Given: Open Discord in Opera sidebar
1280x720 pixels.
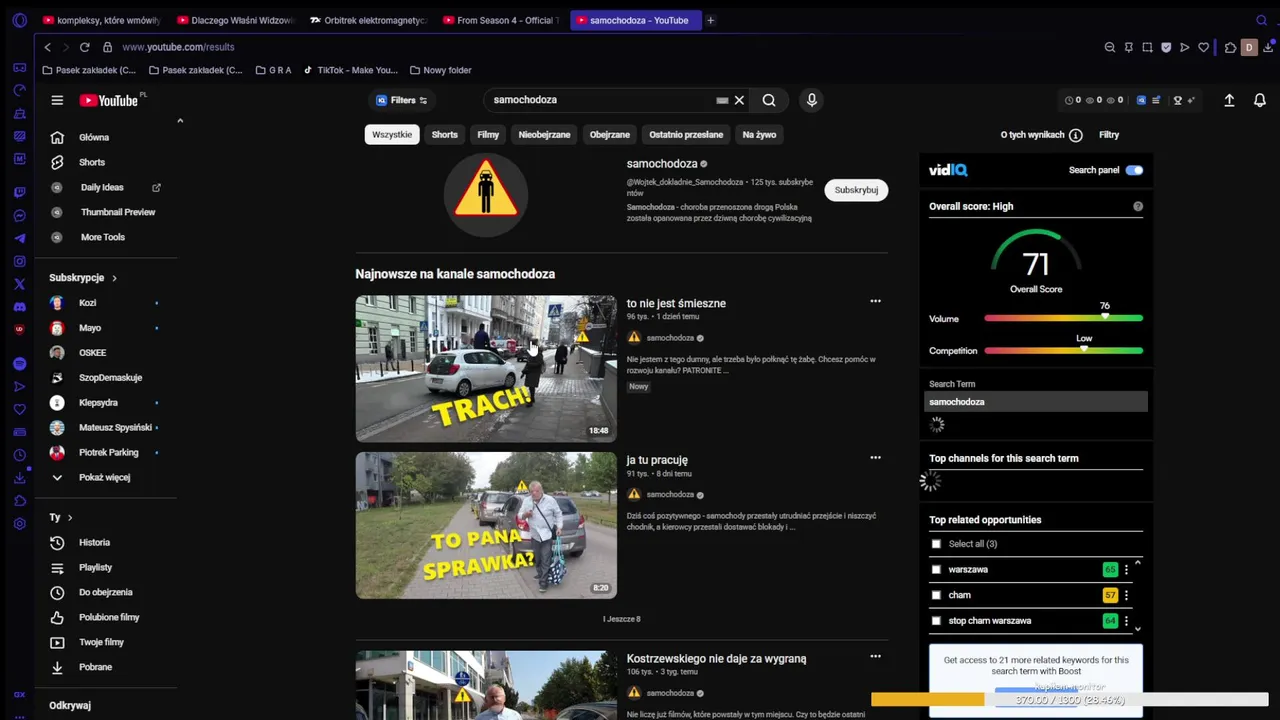Looking at the screenshot, I should click(x=19, y=307).
